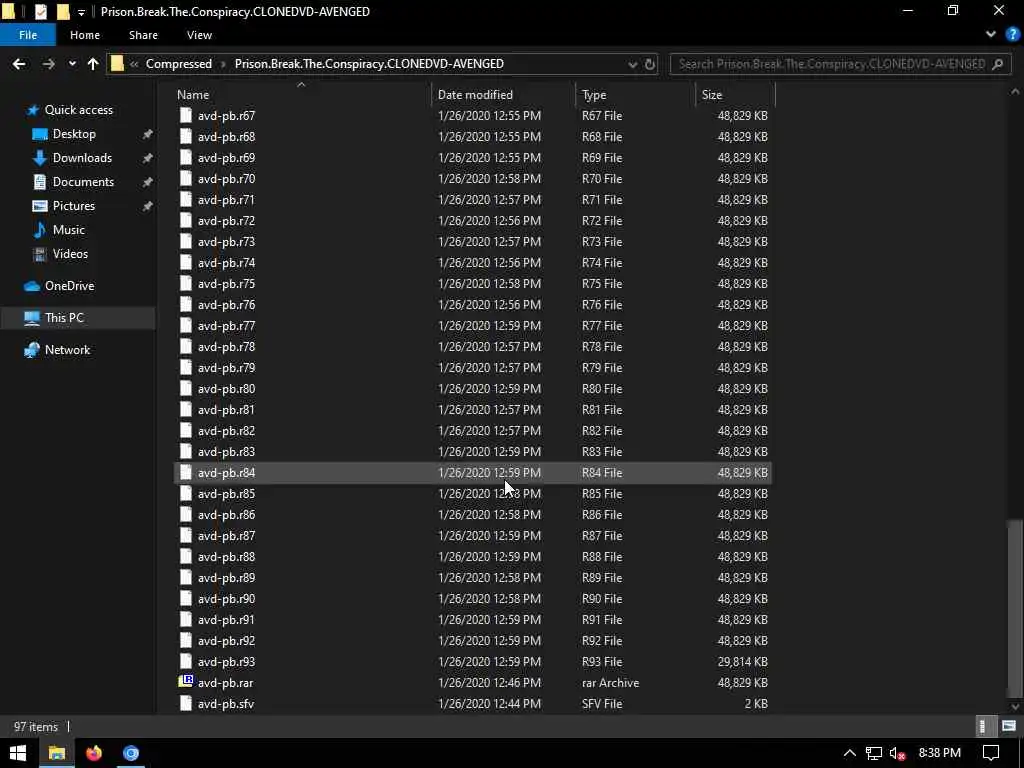Open the Home ribbon tab

(85, 35)
